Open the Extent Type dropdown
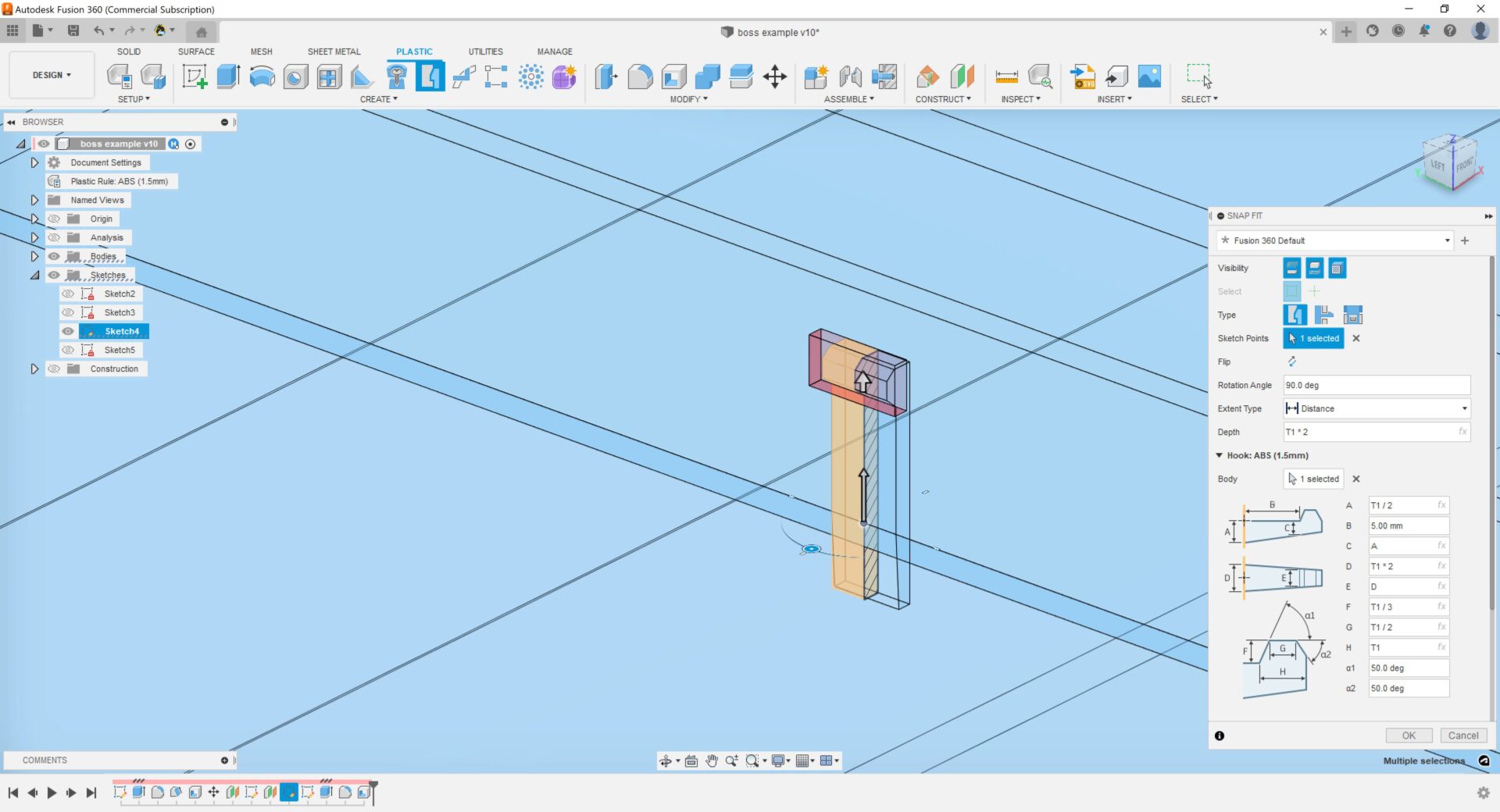Screen dimensions: 1500x812 point(1376,408)
